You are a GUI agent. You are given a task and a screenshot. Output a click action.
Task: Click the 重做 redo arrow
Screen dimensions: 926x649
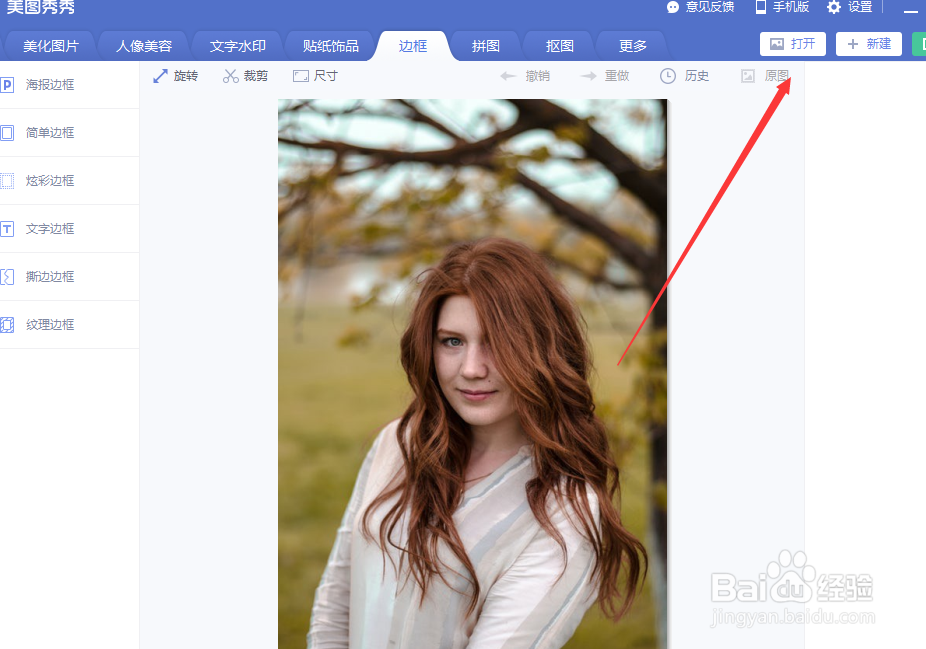588,76
